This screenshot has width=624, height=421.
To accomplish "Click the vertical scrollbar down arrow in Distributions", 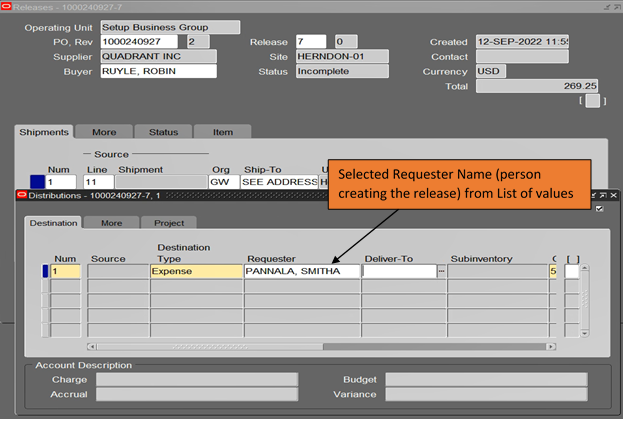I will click(x=584, y=333).
